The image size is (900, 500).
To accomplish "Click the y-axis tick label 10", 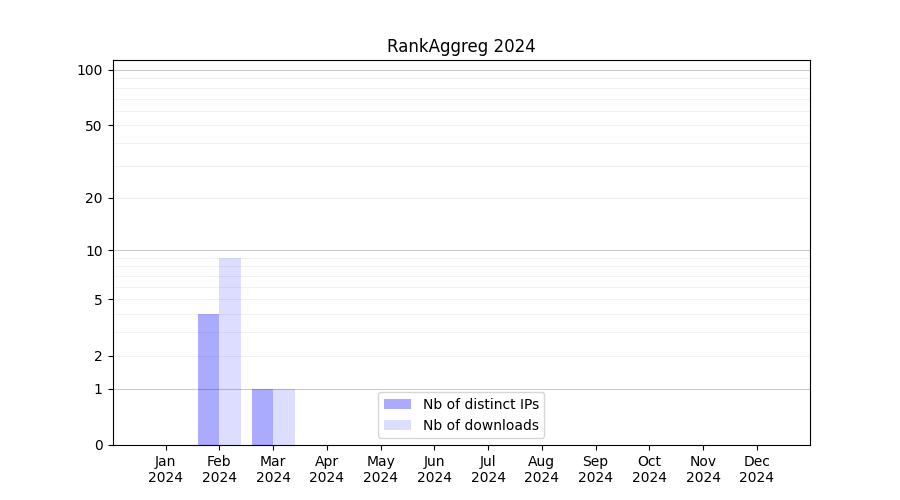I will [x=93, y=251].
